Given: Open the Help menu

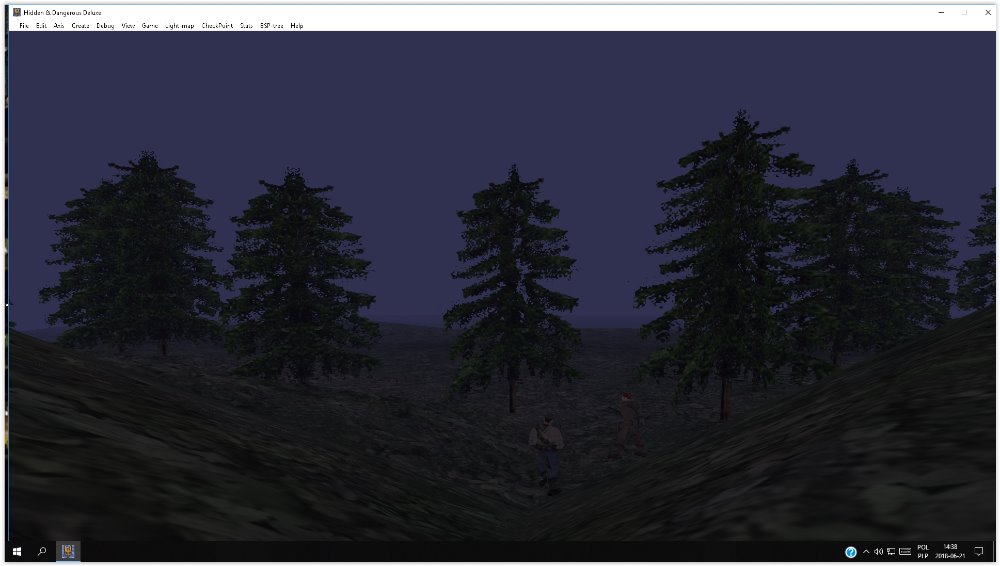Looking at the screenshot, I should (297, 25).
